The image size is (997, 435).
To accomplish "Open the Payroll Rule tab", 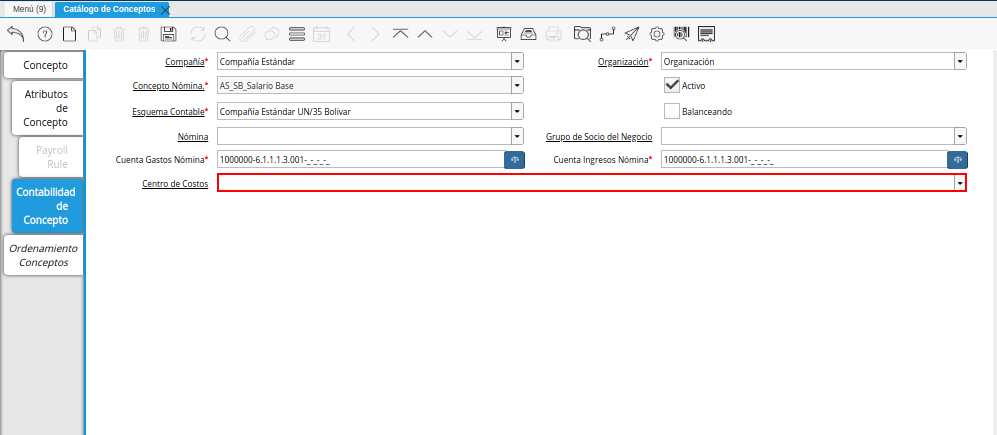I will point(51,157).
